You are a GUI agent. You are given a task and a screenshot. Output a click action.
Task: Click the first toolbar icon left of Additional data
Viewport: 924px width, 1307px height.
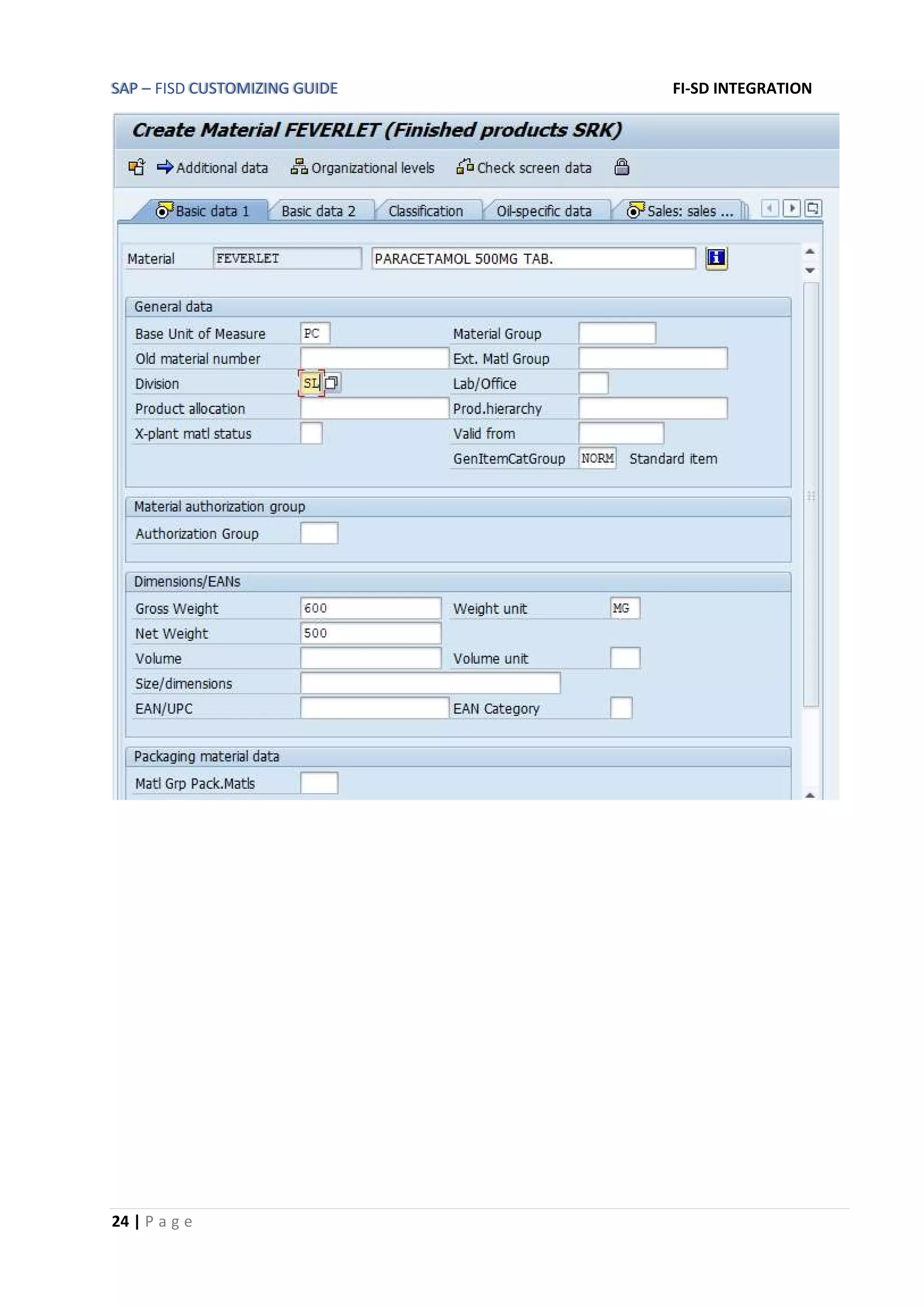pos(137,167)
